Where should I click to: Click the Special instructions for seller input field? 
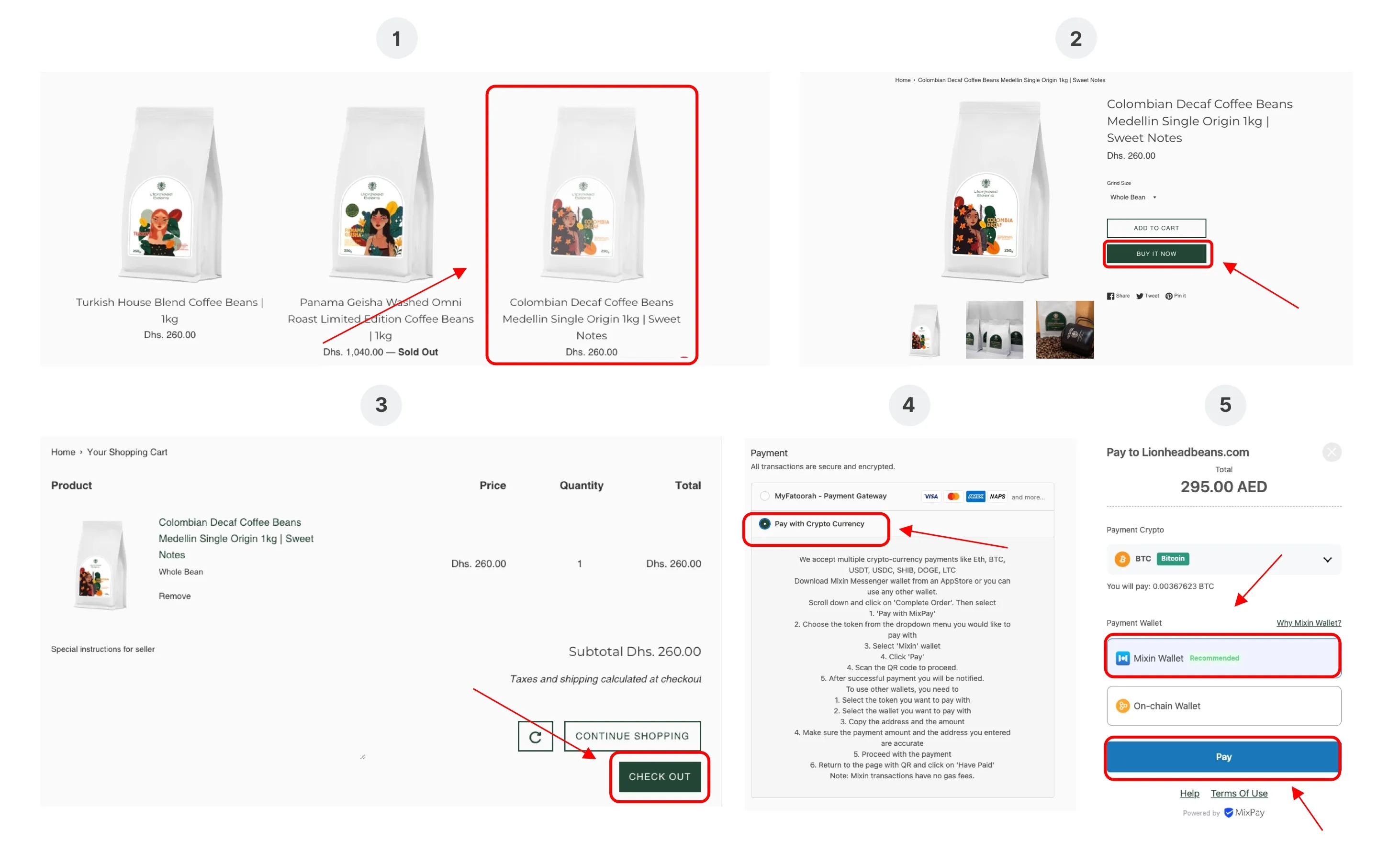[205, 709]
